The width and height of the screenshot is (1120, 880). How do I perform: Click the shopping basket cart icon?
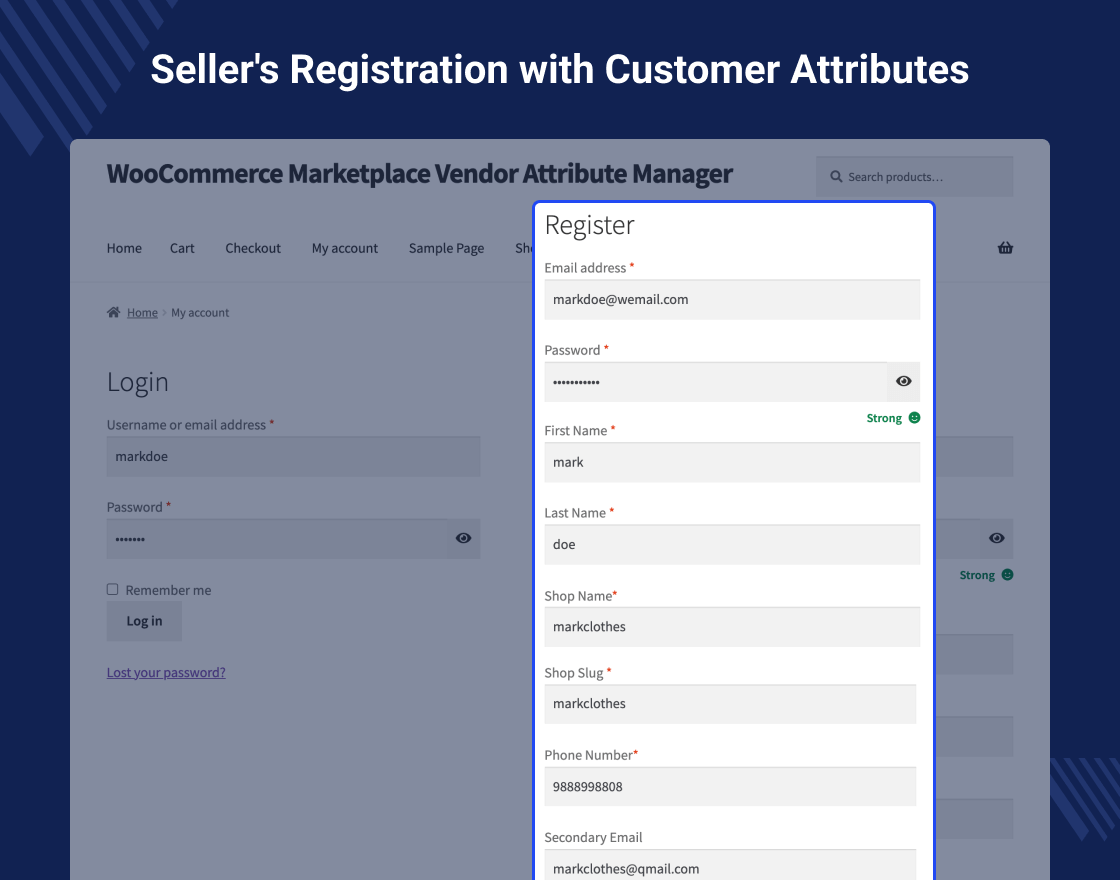tap(1005, 248)
